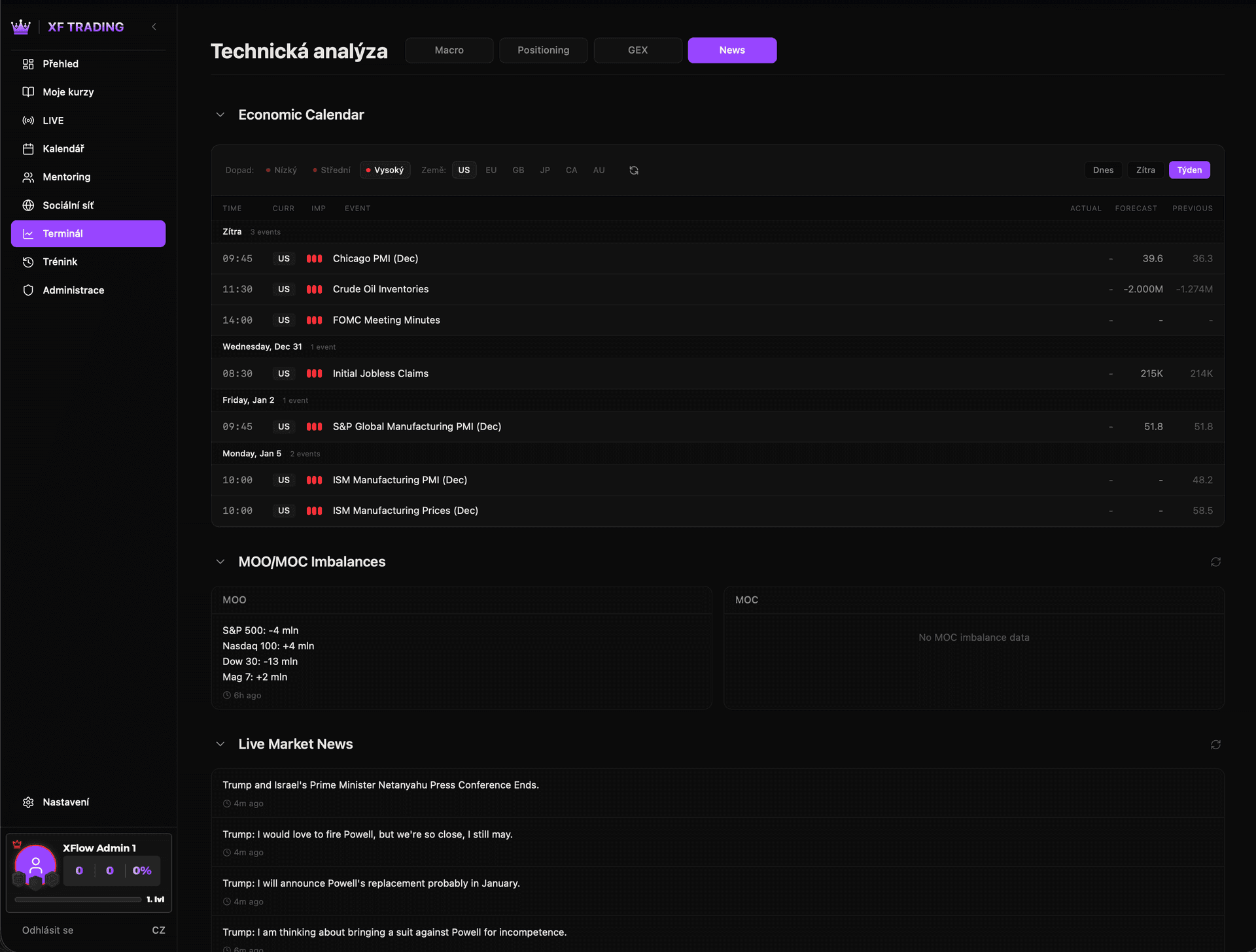Open Trénink history icon item

[28, 262]
